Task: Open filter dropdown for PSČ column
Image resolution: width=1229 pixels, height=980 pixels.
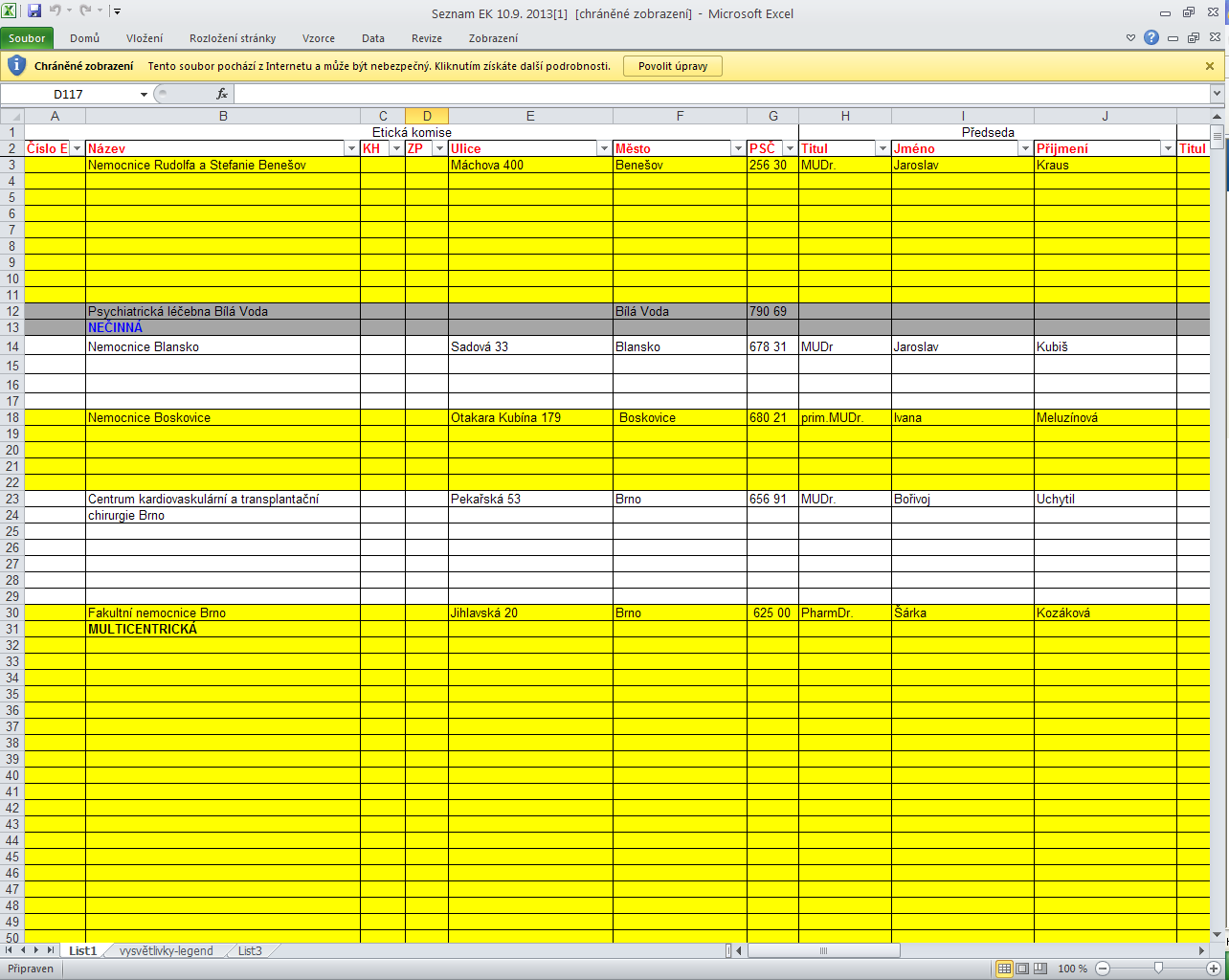Action: point(790,148)
